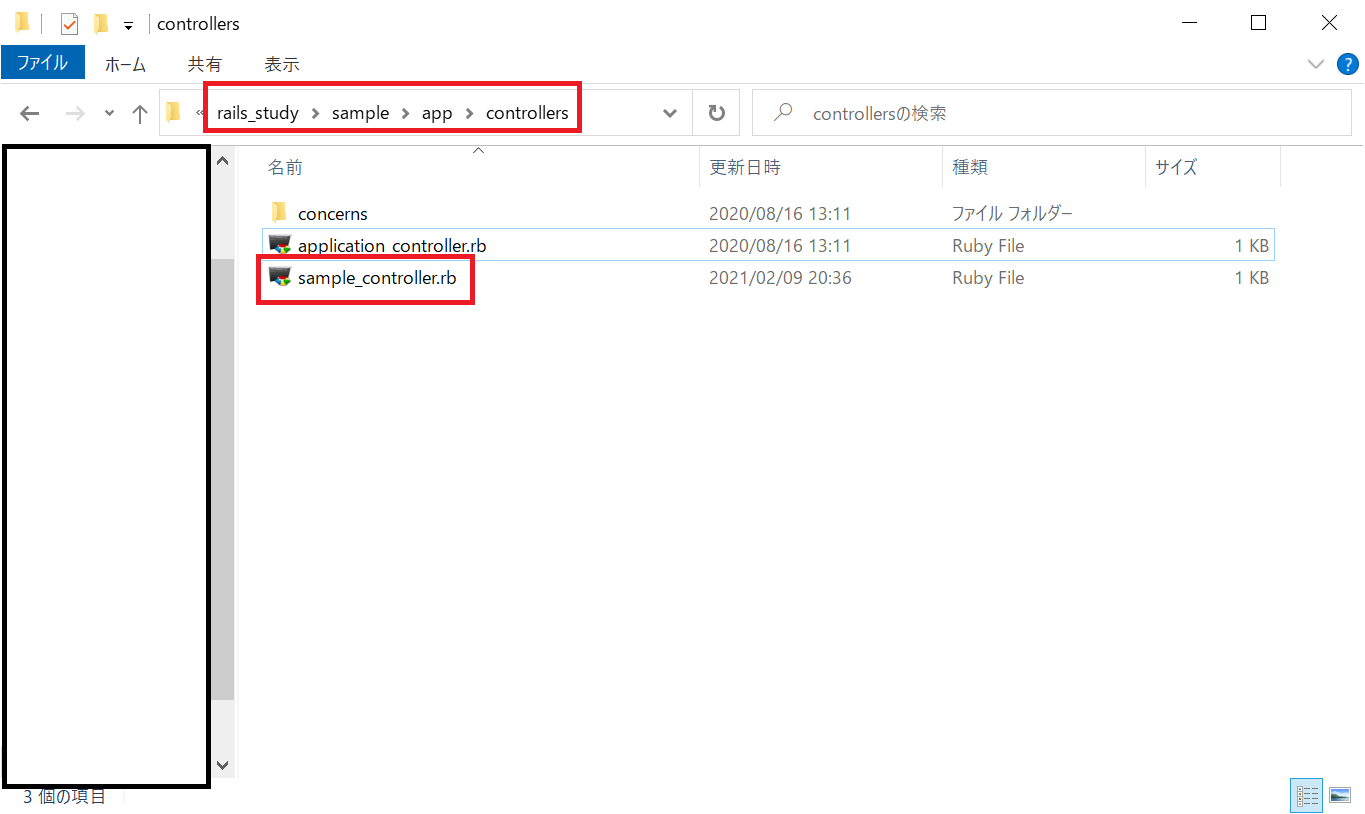Screen dimensions: 1365x814
Task: Expand the ribbon with the chevron
Action: (x=1315, y=64)
